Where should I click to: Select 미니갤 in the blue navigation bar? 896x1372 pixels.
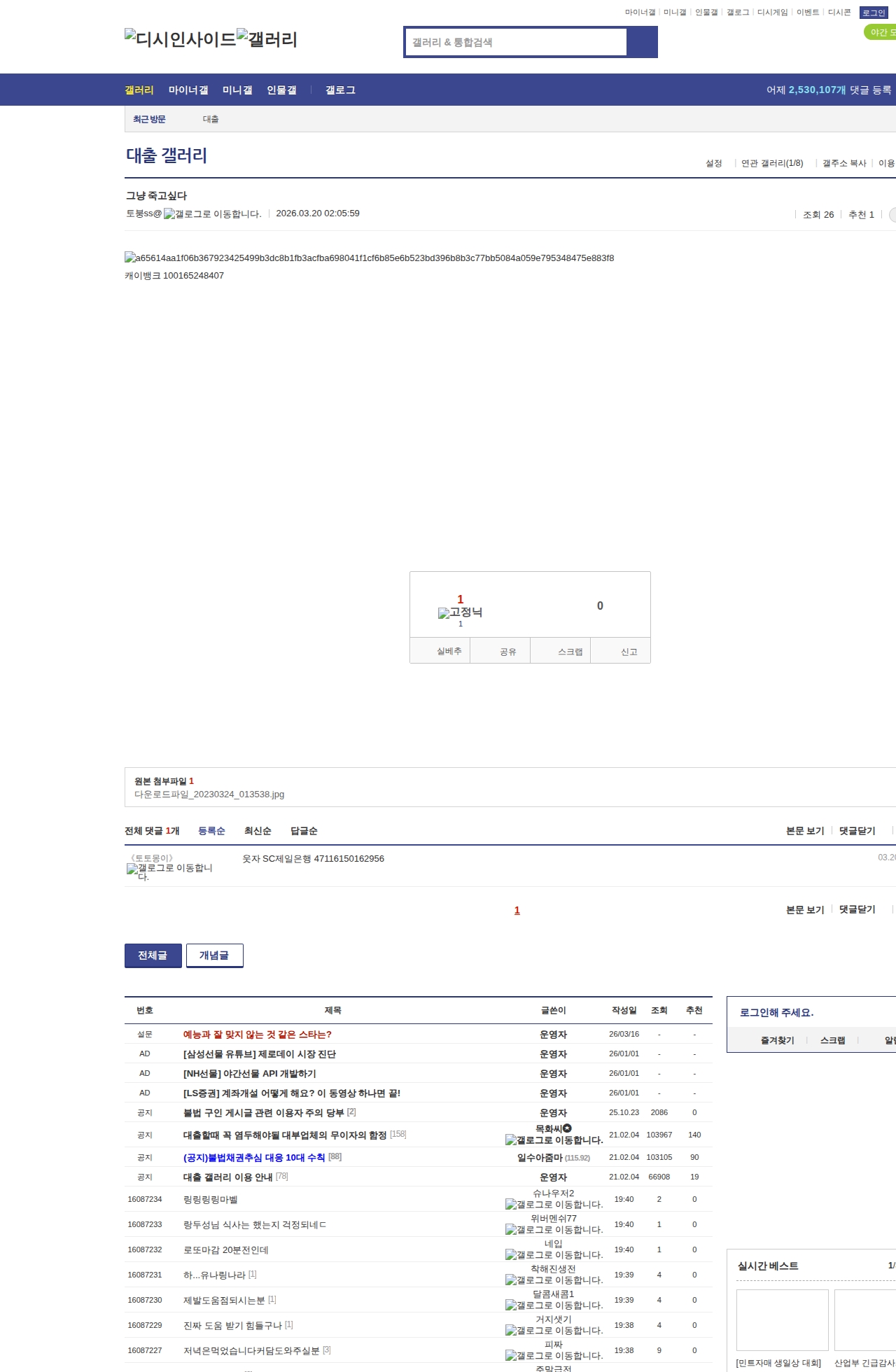(x=237, y=90)
